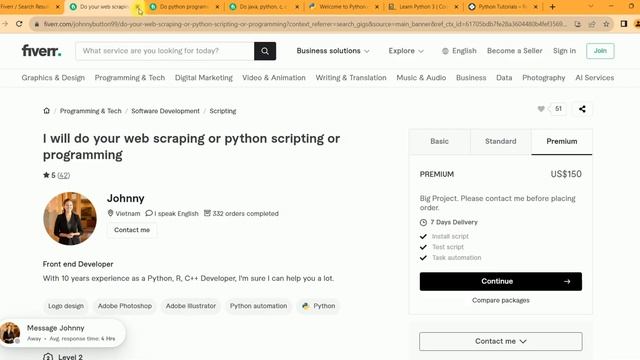Image resolution: width=640 pixels, height=360 pixels.
Task: Expand the Business solutions dropdown
Action: pyautogui.click(x=333, y=51)
